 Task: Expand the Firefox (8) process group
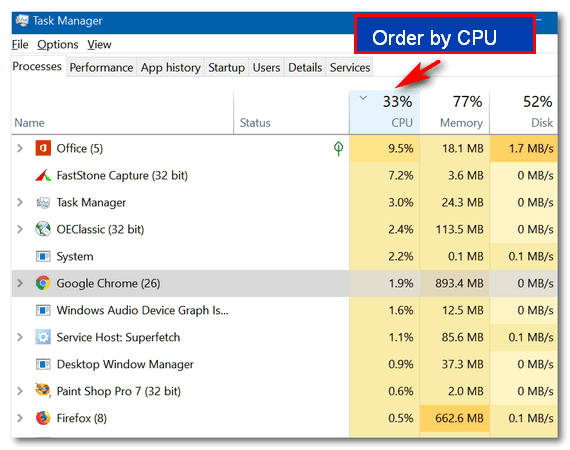click(20, 418)
